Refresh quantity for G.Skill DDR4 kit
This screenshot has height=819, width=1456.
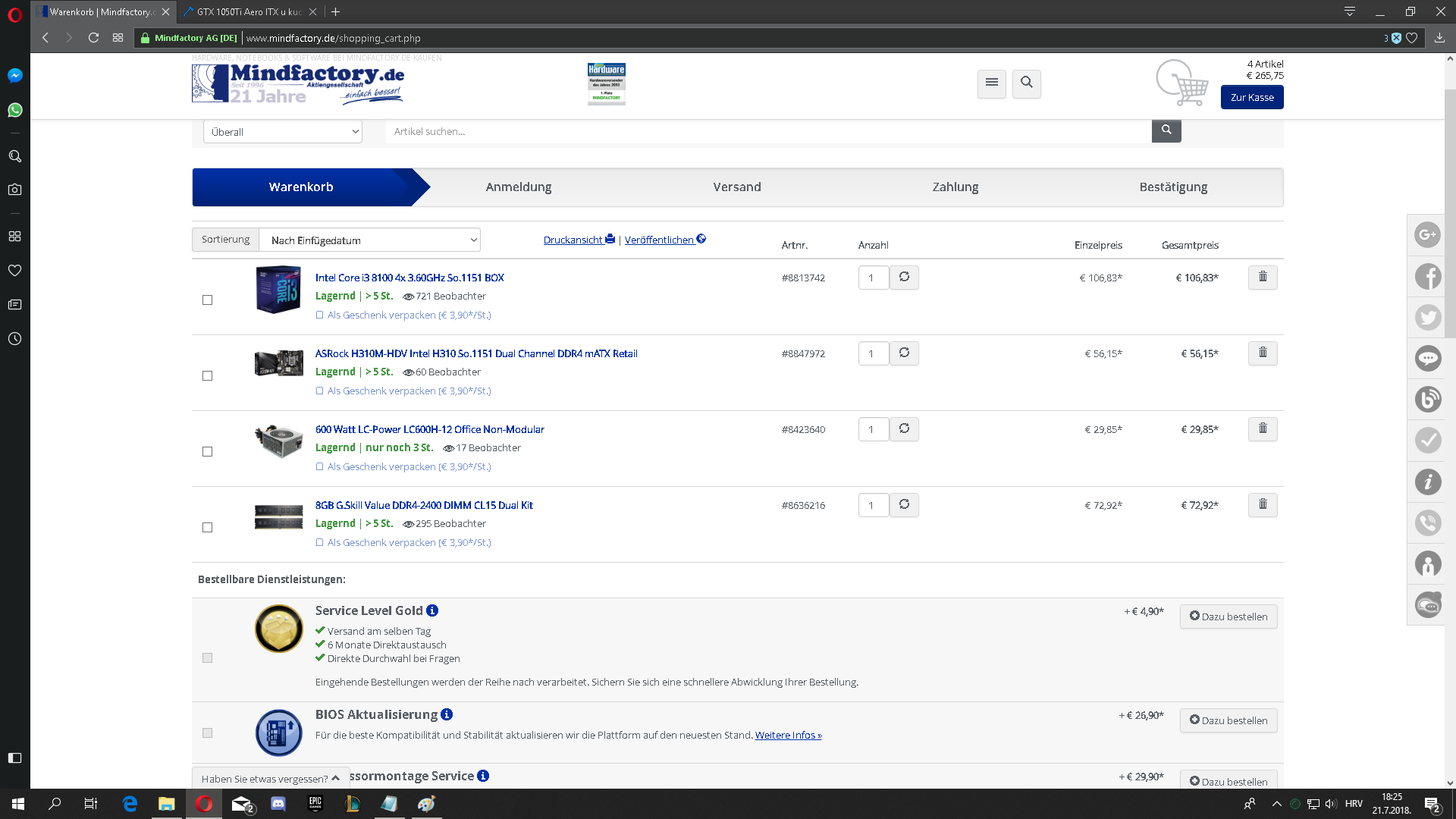pos(904,505)
